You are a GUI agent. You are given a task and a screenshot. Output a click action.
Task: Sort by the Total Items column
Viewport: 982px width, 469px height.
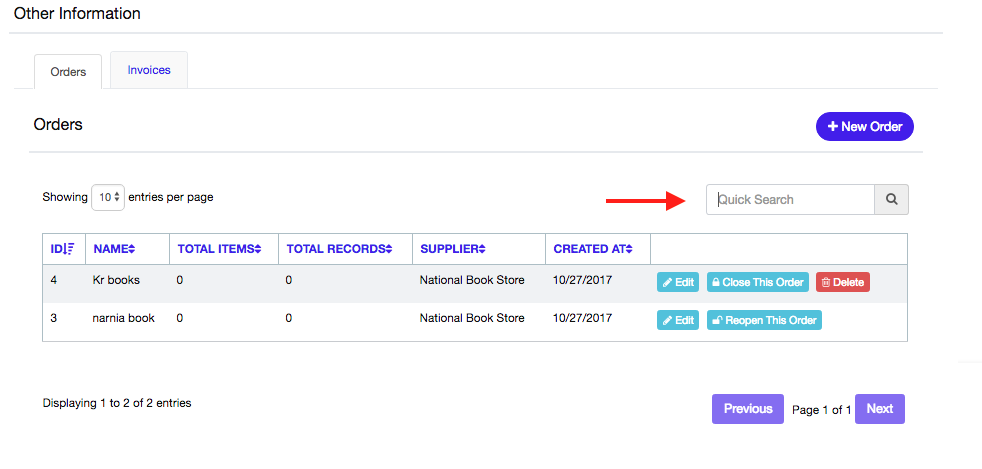pos(219,249)
